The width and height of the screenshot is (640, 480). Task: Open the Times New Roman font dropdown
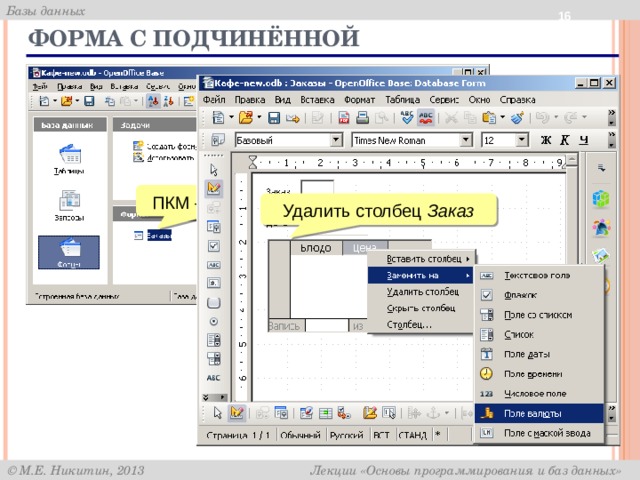(466, 140)
